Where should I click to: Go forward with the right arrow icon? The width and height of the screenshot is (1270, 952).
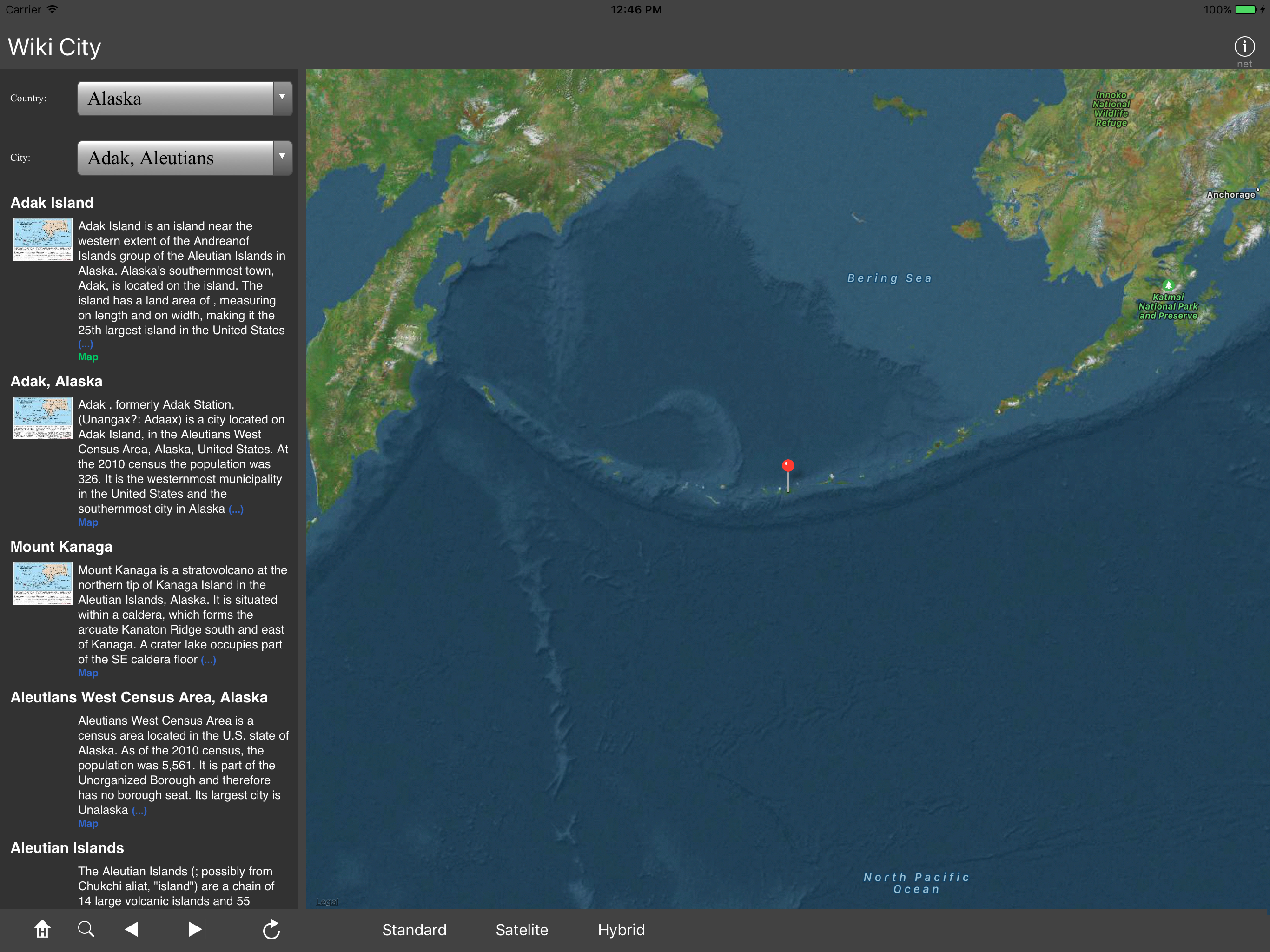(195, 929)
